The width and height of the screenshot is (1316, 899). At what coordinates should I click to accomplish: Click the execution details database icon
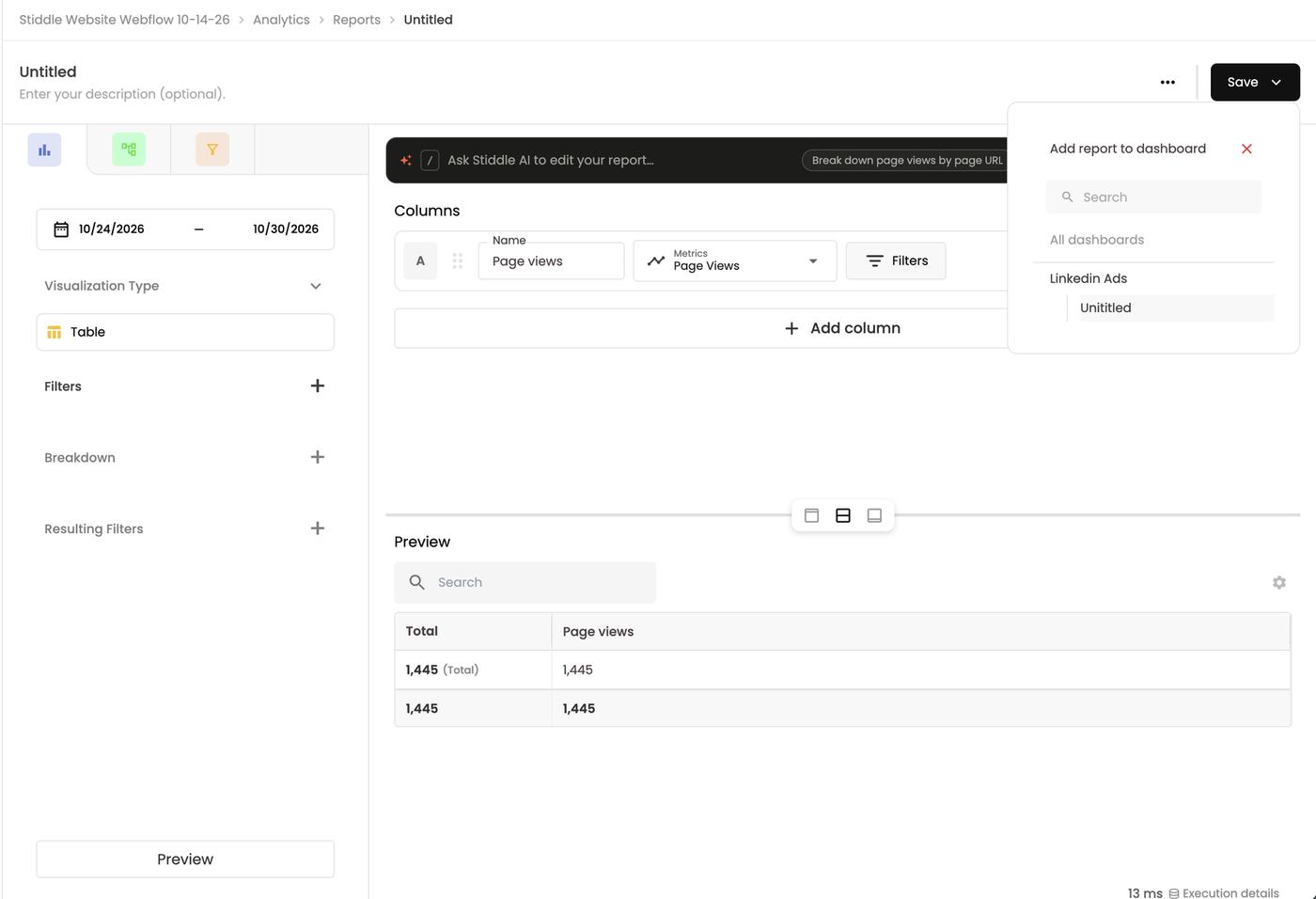[1174, 893]
